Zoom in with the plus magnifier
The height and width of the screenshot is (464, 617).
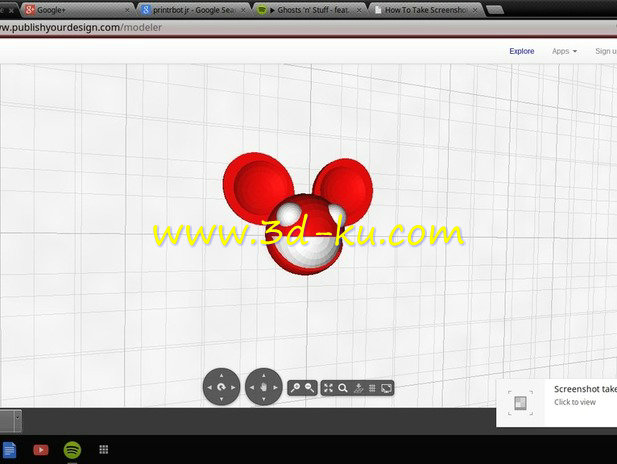coord(295,388)
